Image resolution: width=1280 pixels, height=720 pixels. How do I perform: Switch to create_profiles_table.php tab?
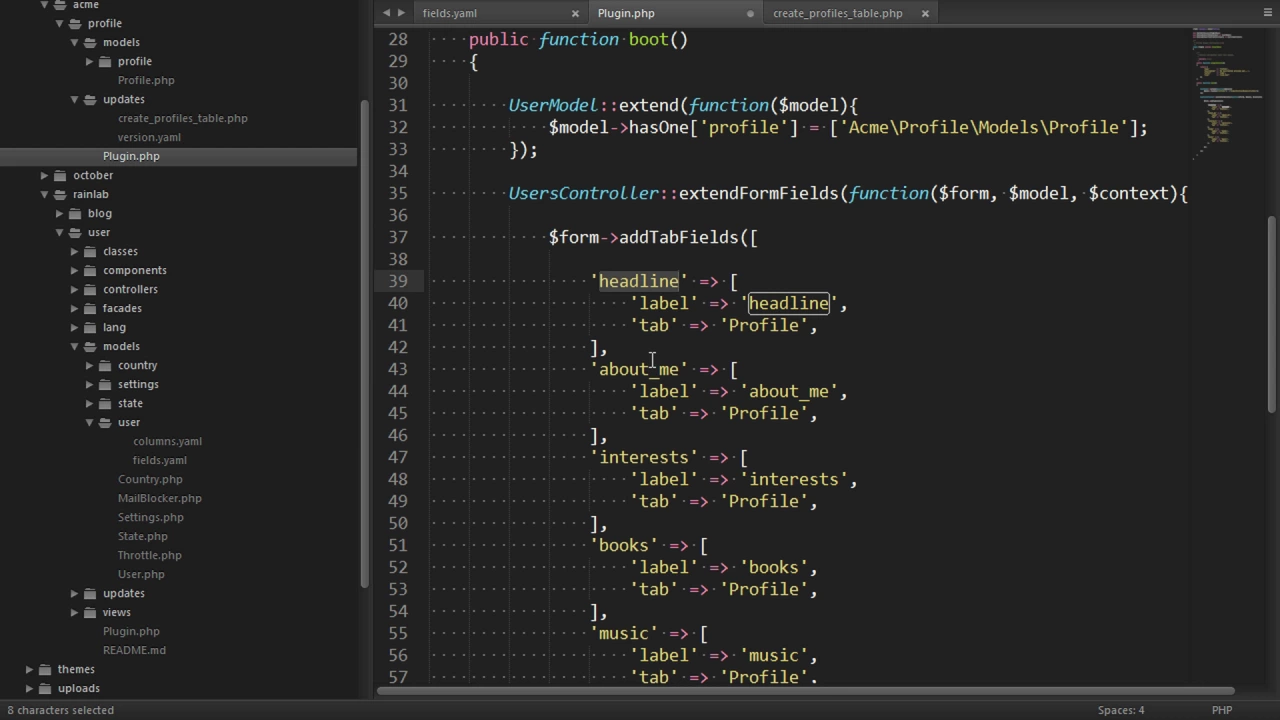(x=838, y=13)
